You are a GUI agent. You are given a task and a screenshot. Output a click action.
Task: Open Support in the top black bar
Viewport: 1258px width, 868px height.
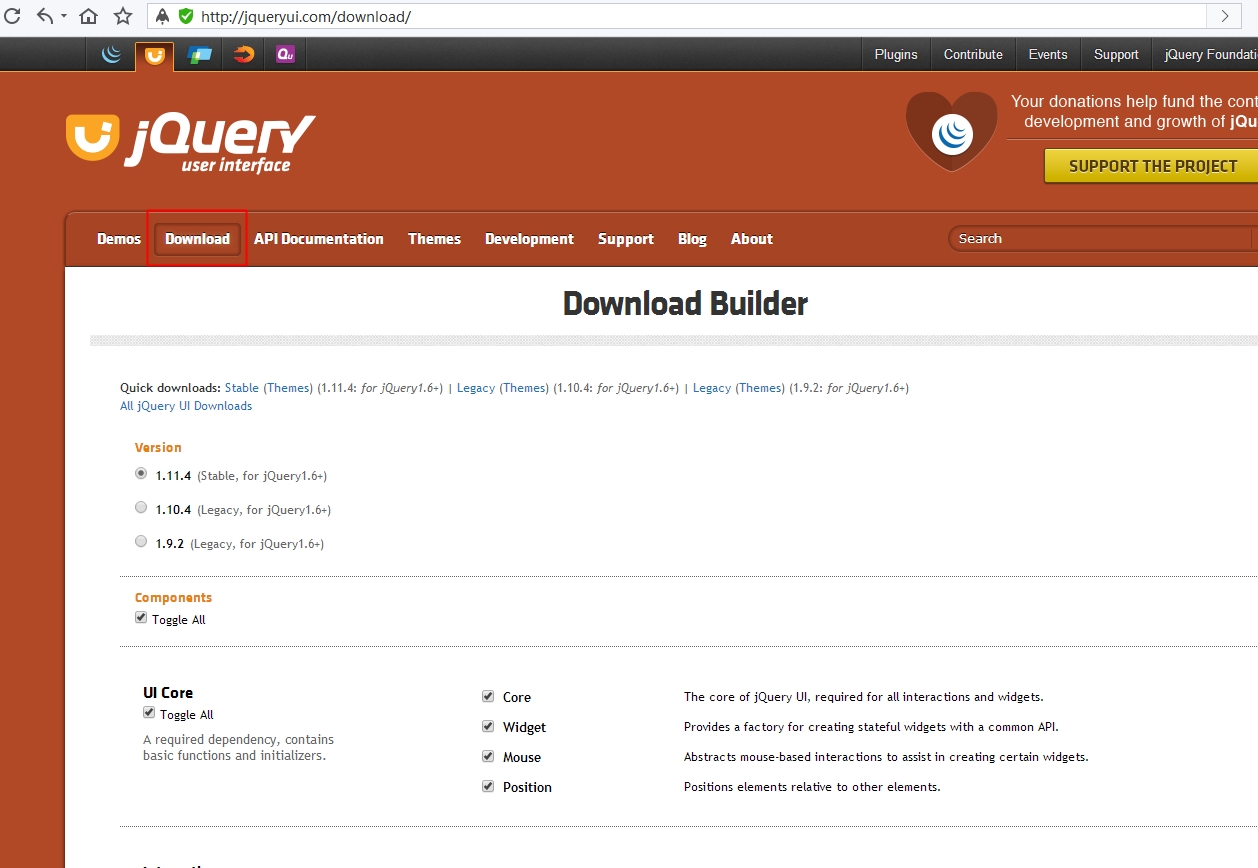point(1116,55)
